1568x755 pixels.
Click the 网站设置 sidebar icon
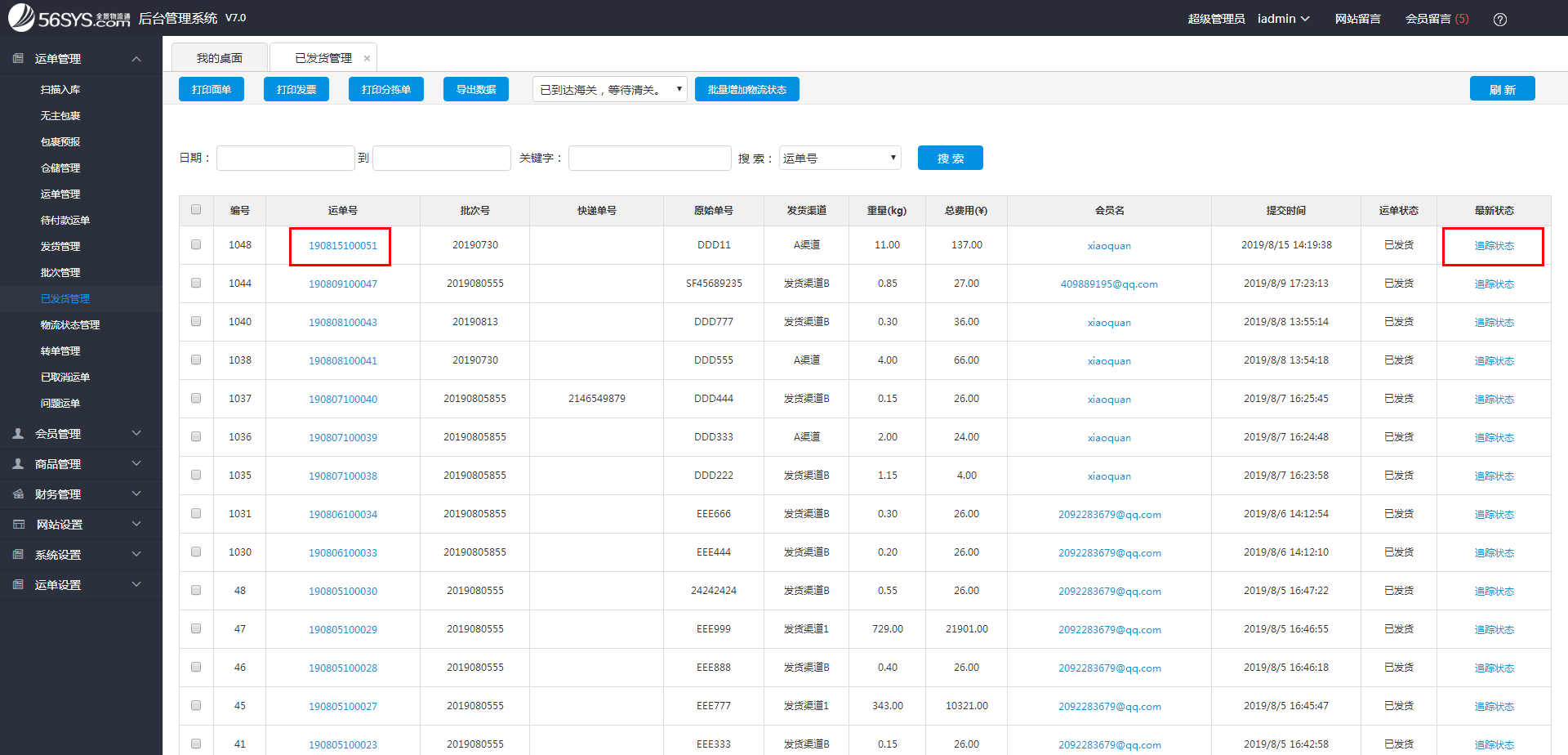(17, 524)
